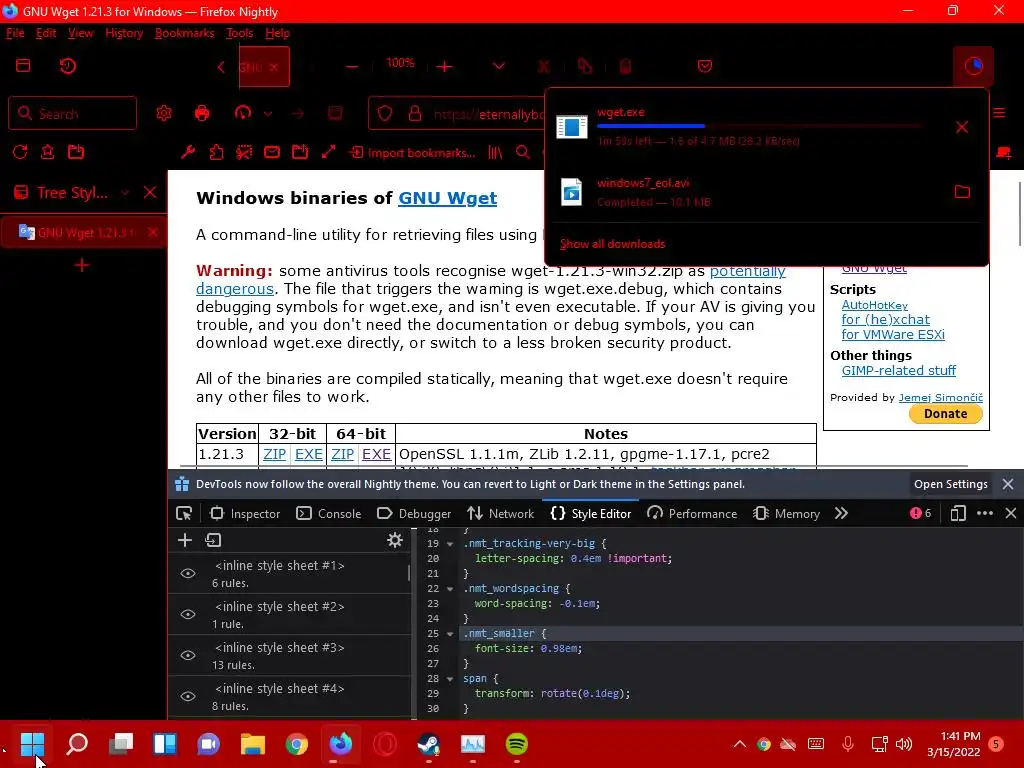The height and width of the screenshot is (768, 1024).
Task: Open the History menu
Action: [123, 33]
